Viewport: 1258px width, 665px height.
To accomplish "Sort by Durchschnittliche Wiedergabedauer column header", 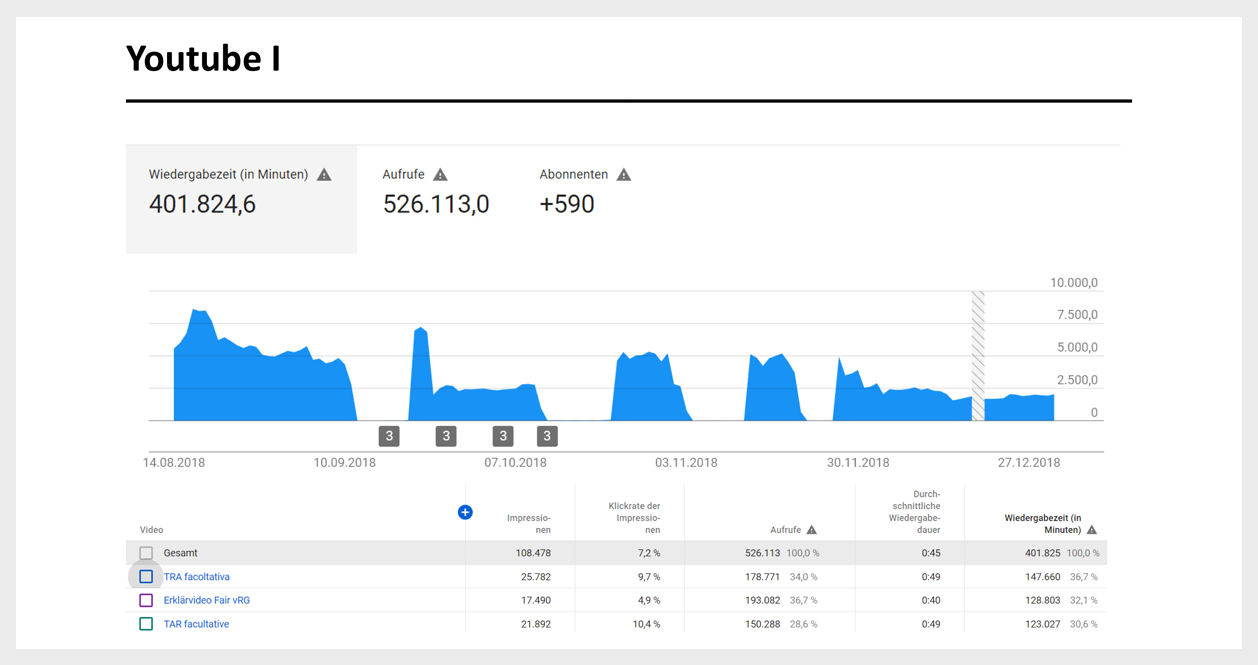I will pyautogui.click(x=914, y=512).
